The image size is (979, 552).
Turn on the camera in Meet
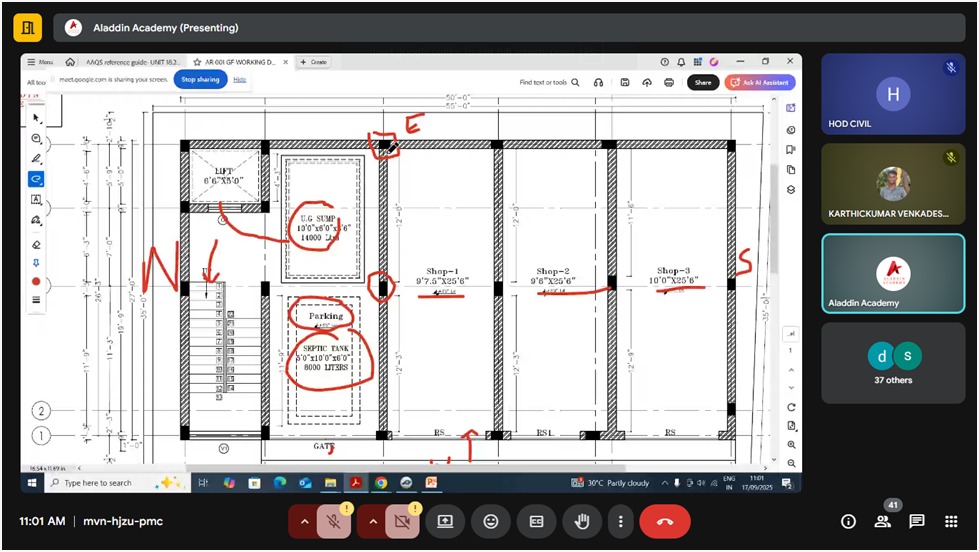(x=403, y=521)
